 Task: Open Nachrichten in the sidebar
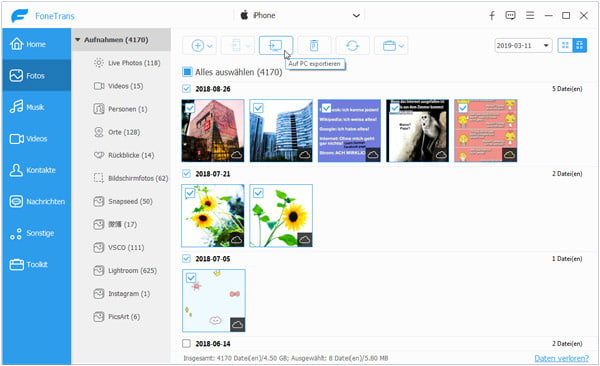(37, 201)
